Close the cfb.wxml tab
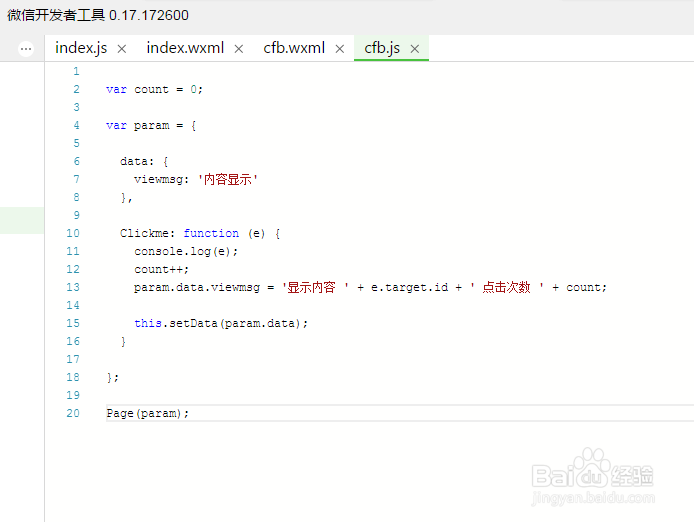 pyautogui.click(x=340, y=49)
